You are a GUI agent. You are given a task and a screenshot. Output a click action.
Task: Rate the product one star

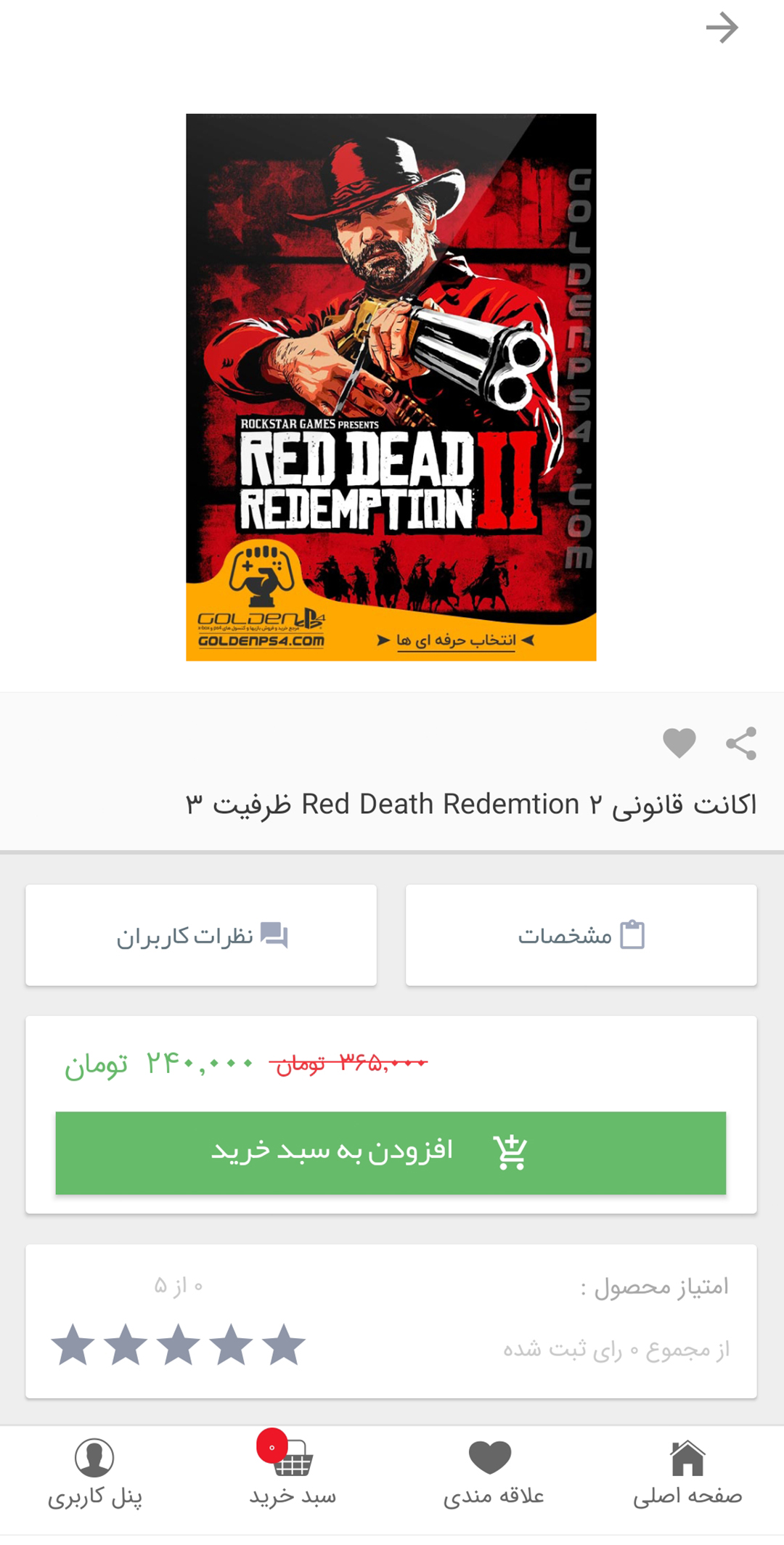[x=283, y=1345]
